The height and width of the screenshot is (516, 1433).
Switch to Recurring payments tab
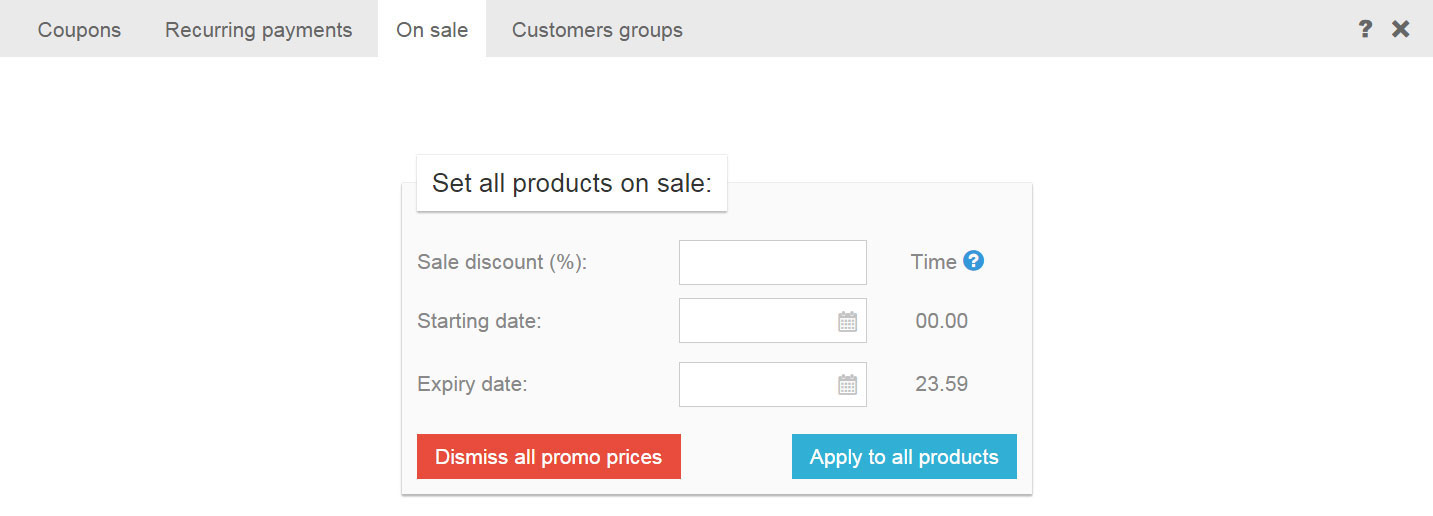click(259, 29)
